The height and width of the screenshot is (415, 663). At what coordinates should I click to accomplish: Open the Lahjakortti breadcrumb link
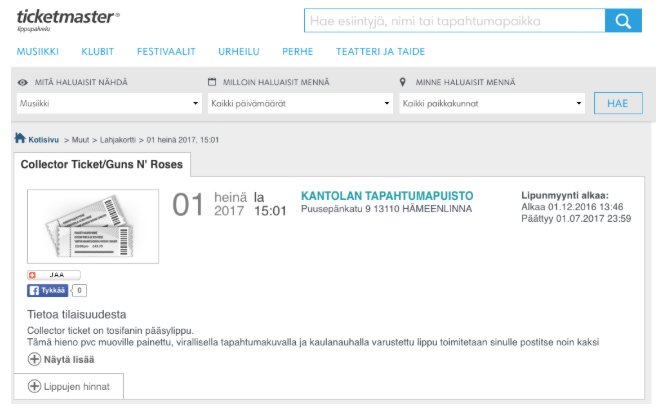pyautogui.click(x=118, y=140)
